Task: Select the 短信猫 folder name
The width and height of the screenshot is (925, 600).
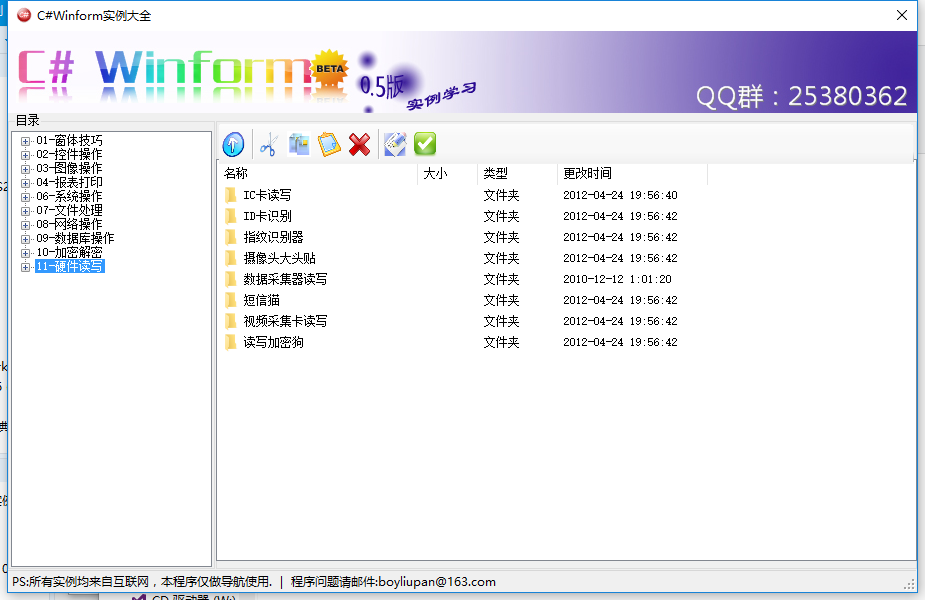Action: coord(261,300)
